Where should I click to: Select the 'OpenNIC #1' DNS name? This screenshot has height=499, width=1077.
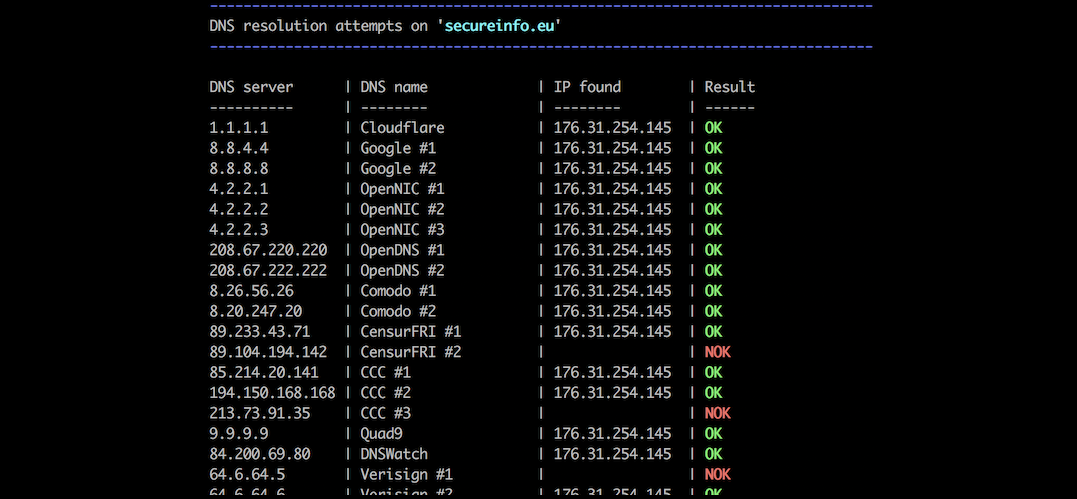[x=403, y=188]
